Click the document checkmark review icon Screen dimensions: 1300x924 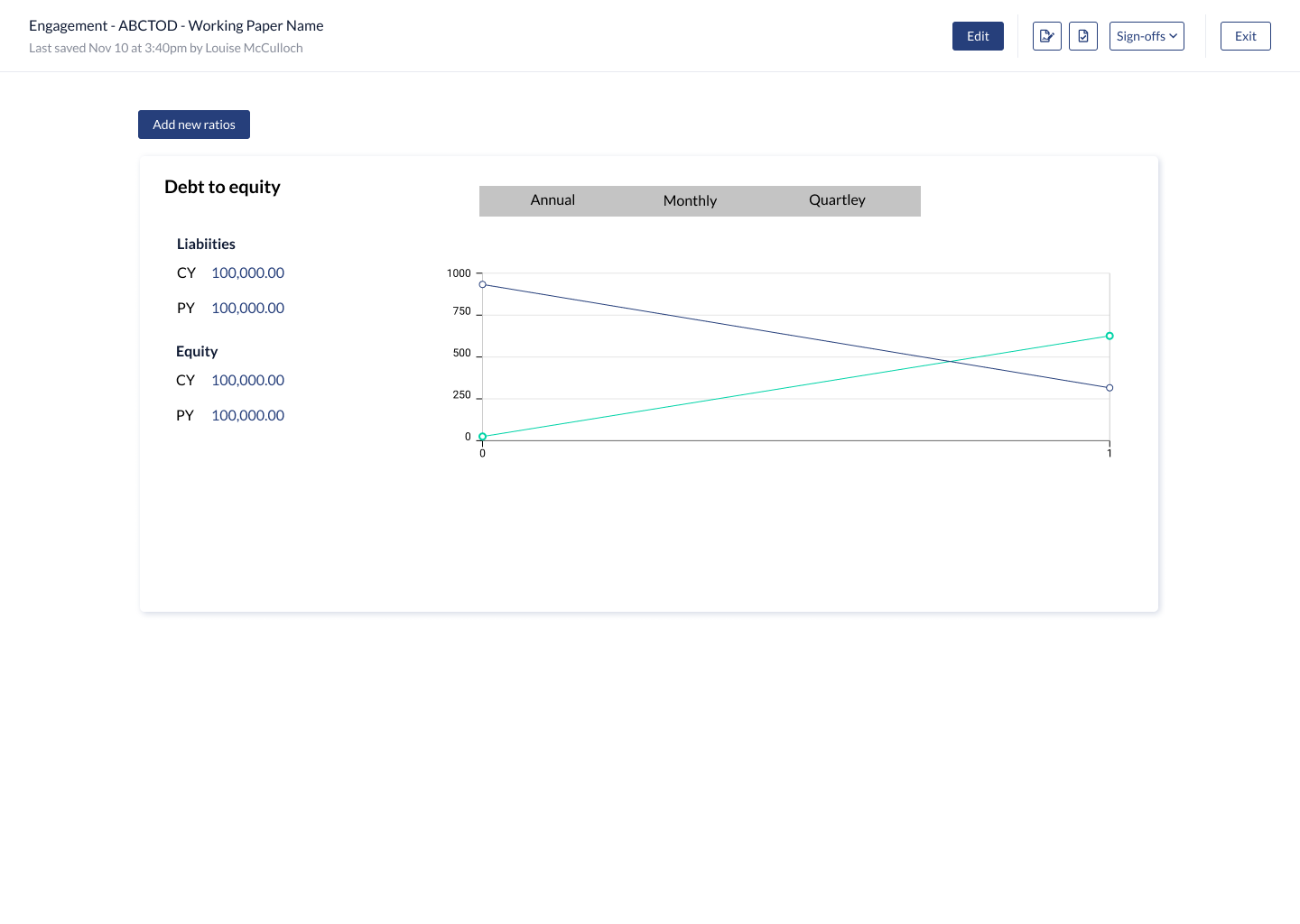pos(1083,36)
